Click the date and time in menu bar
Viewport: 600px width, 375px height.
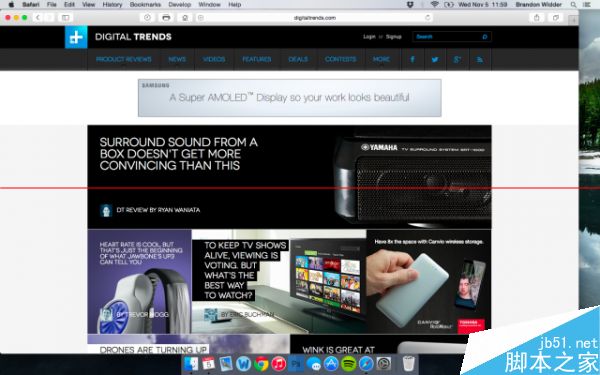click(483, 5)
